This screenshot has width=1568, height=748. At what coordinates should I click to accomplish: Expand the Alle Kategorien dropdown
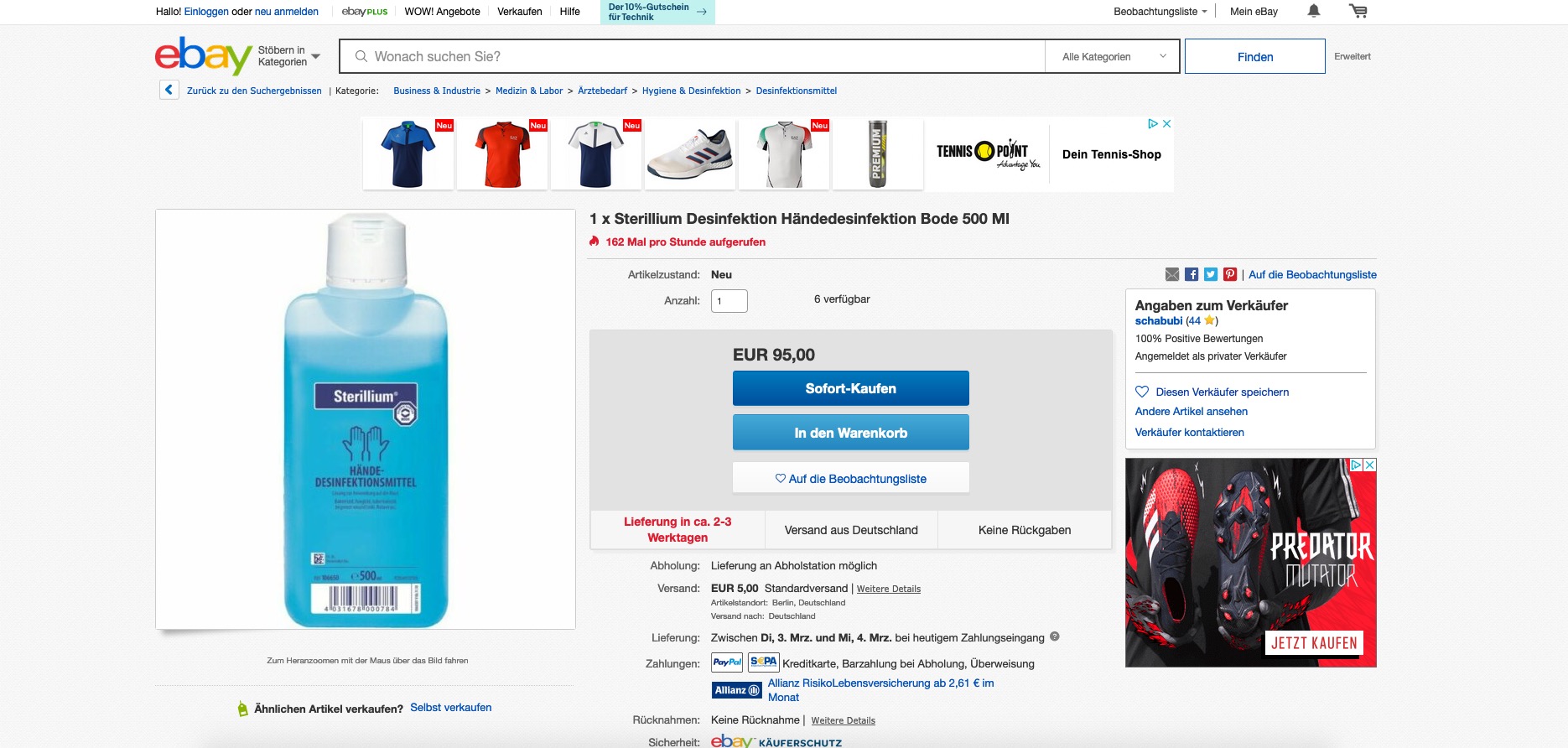[1113, 56]
